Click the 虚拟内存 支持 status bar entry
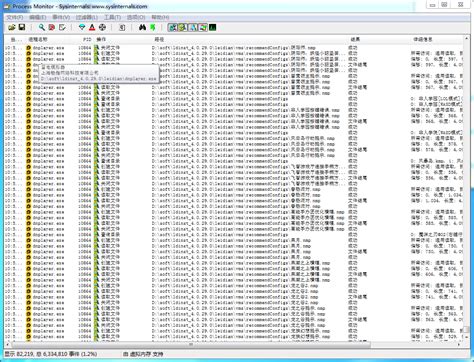The height and width of the screenshot is (362, 474). [x=143, y=354]
